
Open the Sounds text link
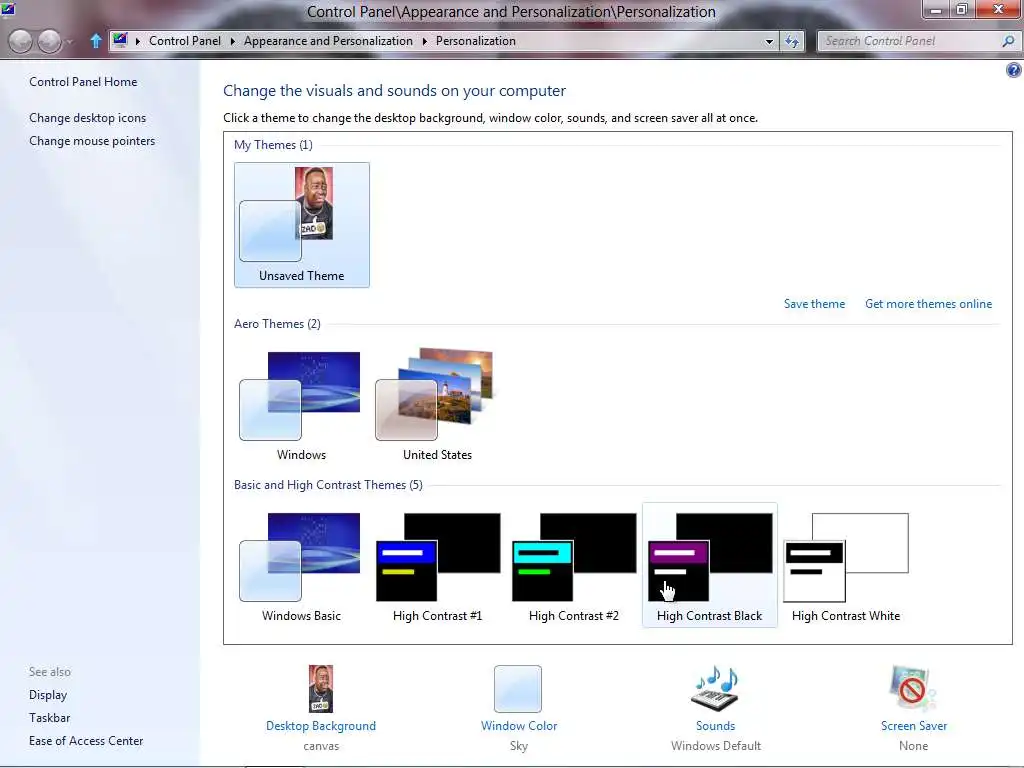[715, 726]
